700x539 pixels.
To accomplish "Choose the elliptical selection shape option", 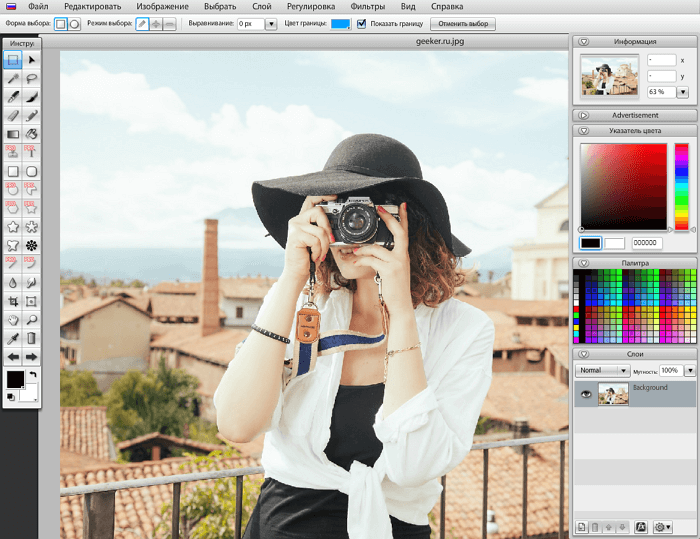I will [x=74, y=23].
